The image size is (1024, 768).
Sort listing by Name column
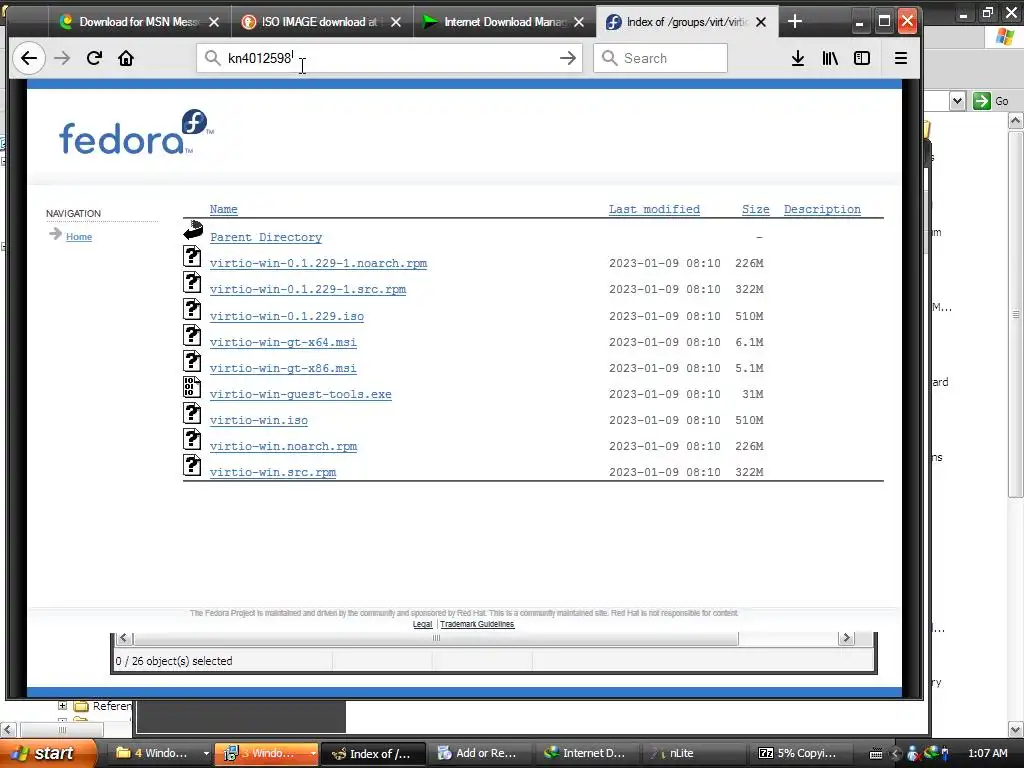click(x=223, y=209)
